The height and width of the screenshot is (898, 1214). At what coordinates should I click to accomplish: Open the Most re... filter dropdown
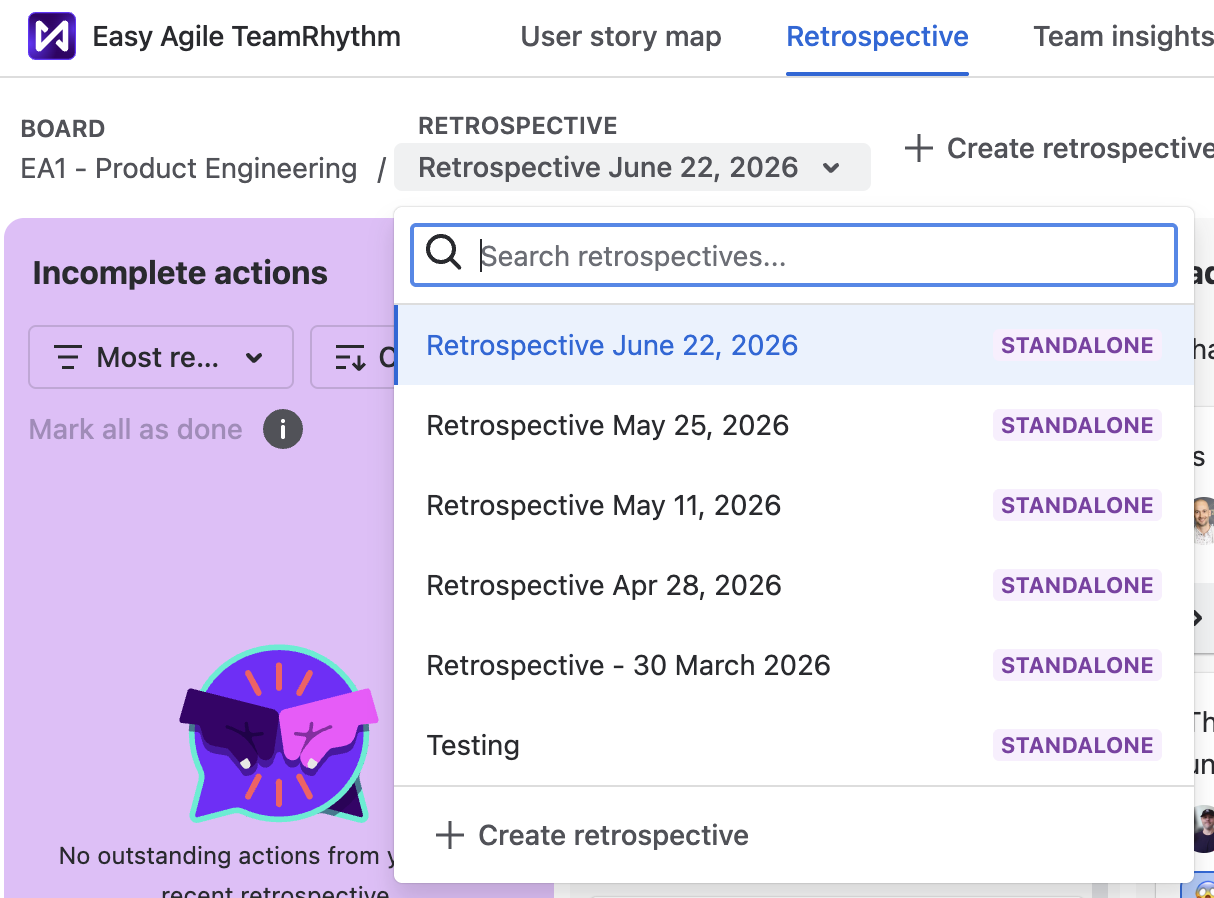(161, 357)
